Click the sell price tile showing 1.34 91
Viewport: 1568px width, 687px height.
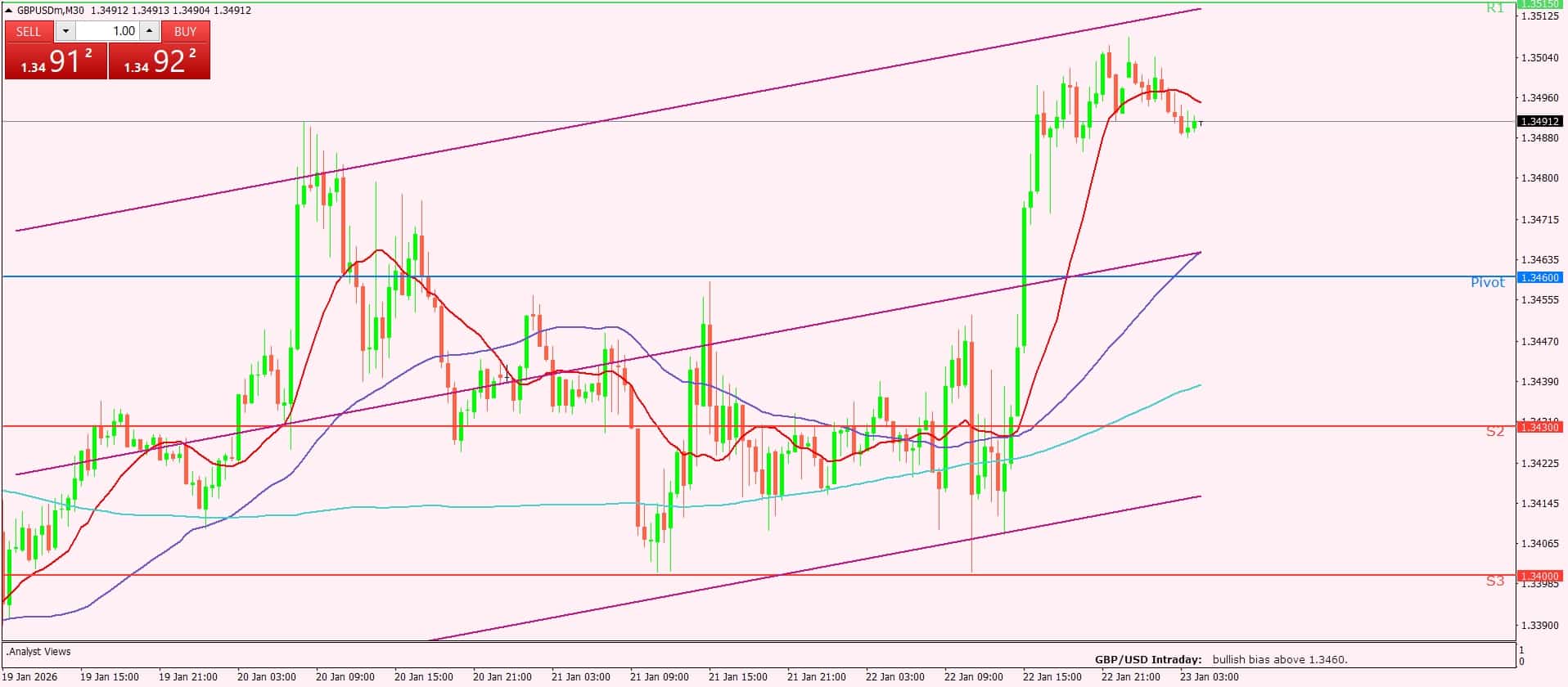(56, 61)
